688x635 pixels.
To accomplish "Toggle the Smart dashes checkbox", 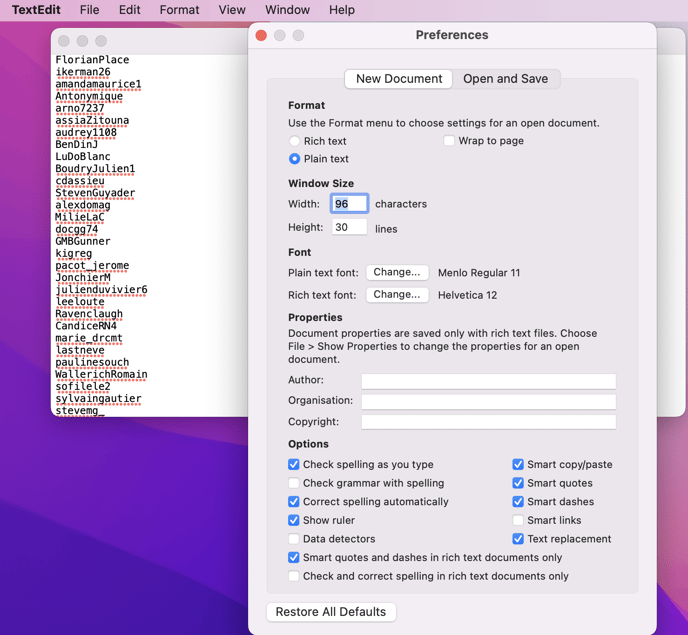I will pyautogui.click(x=518, y=502).
